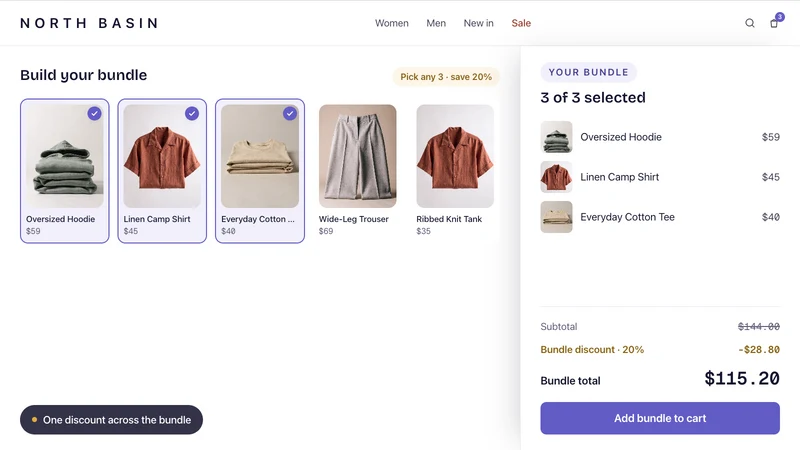Select the Ribbed Knit Tank product image
The height and width of the screenshot is (450, 800).
pos(455,156)
